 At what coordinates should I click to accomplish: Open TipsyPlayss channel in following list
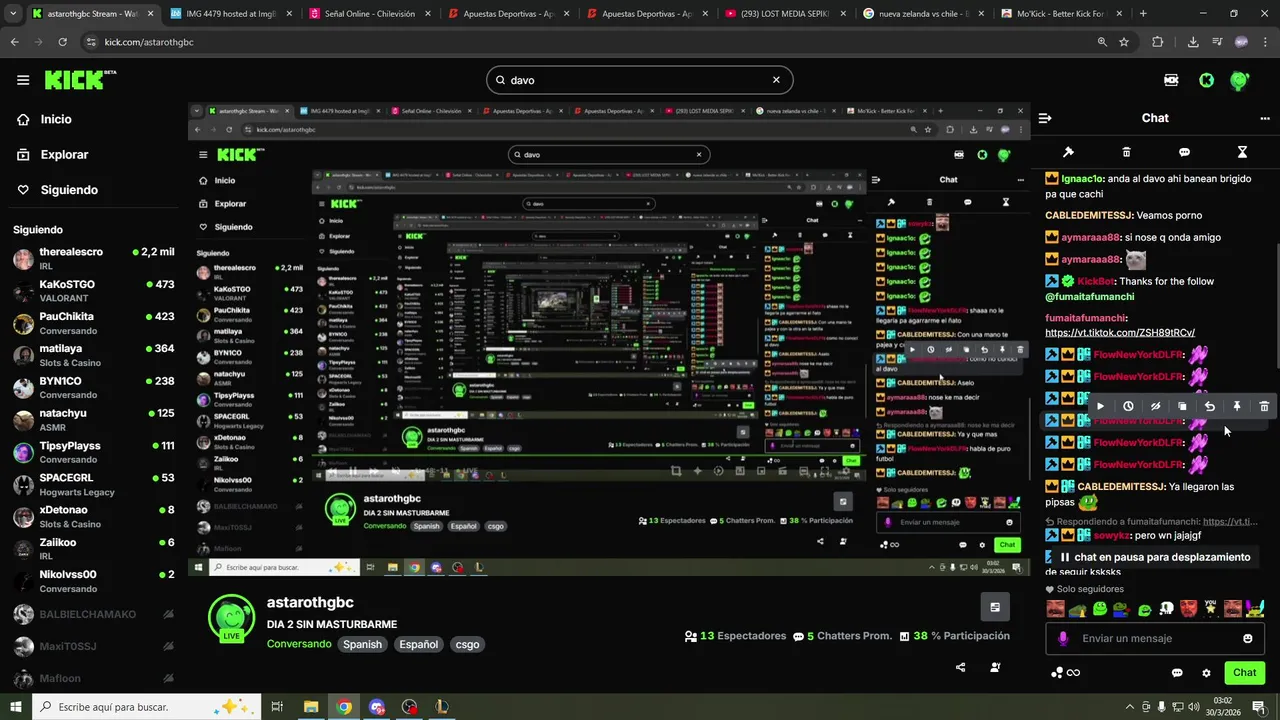pos(94,452)
